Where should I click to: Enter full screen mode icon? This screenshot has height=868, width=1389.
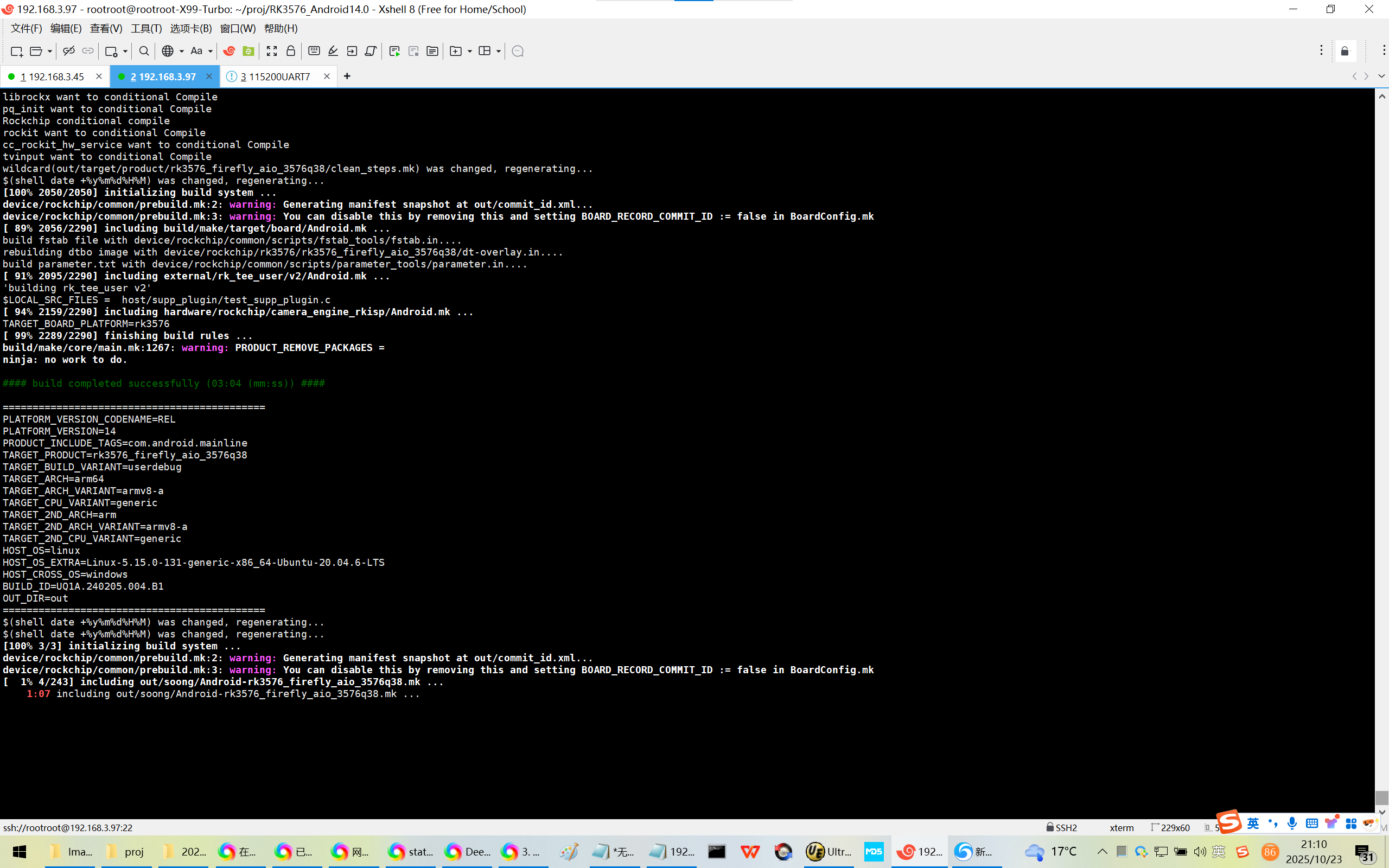tap(271, 51)
